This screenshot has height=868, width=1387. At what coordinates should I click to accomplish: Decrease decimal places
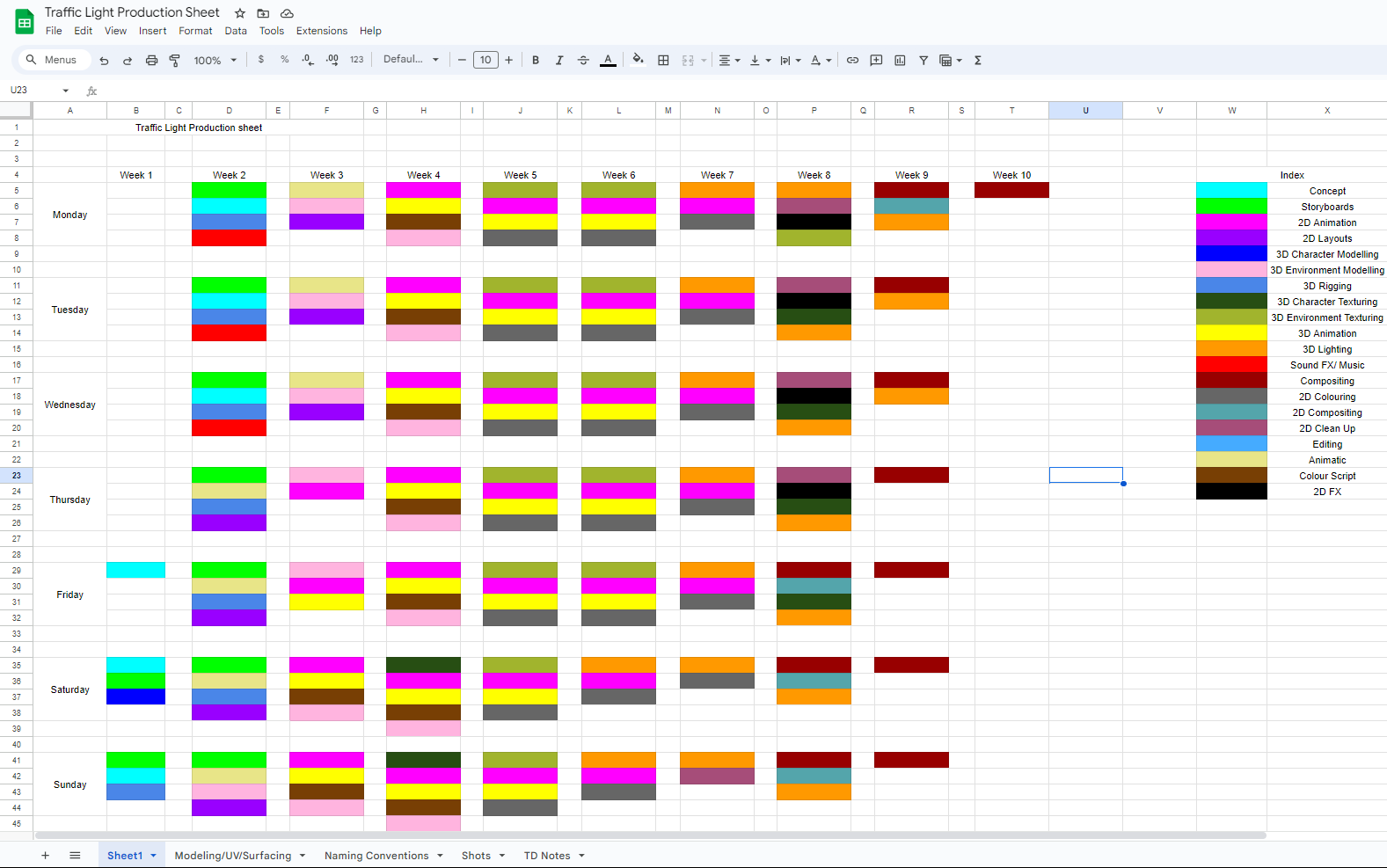coord(308,60)
